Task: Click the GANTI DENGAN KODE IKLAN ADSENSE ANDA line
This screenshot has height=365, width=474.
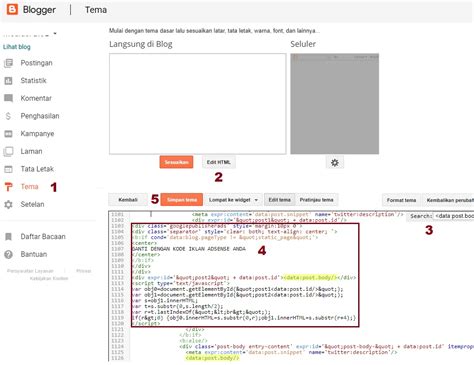Action: point(189,249)
